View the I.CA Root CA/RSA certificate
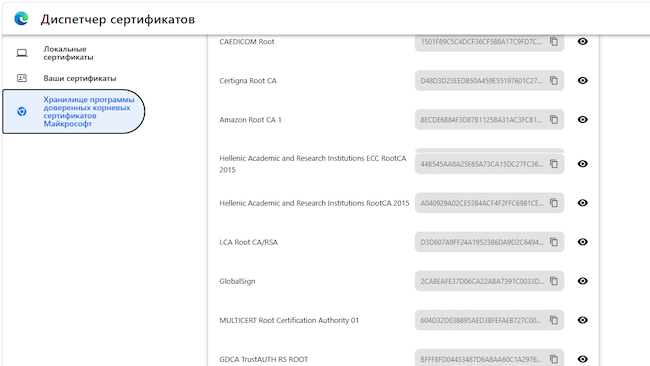Image resolution: width=650 pixels, height=366 pixels. (x=582, y=242)
